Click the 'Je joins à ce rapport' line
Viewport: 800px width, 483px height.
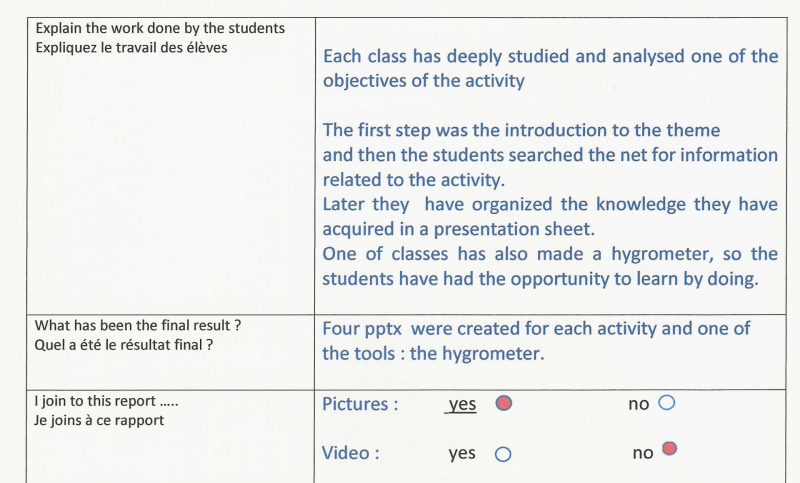coord(99,420)
